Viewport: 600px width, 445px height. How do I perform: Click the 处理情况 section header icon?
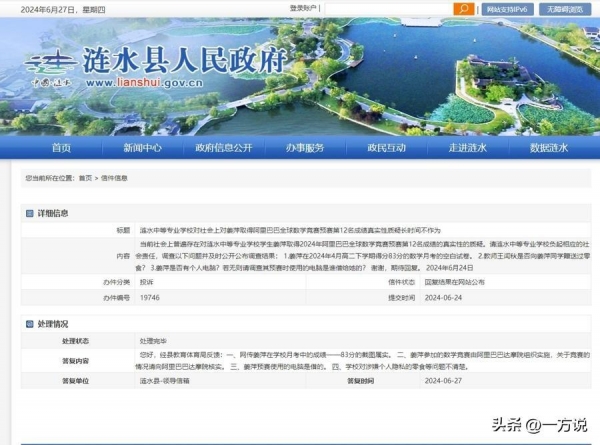[x=30, y=324]
